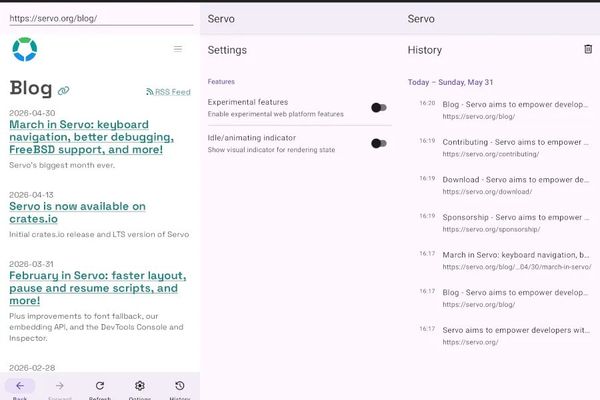Image resolution: width=600 pixels, height=400 pixels.
Task: Go back with the Back arrow button
Action: 20,388
